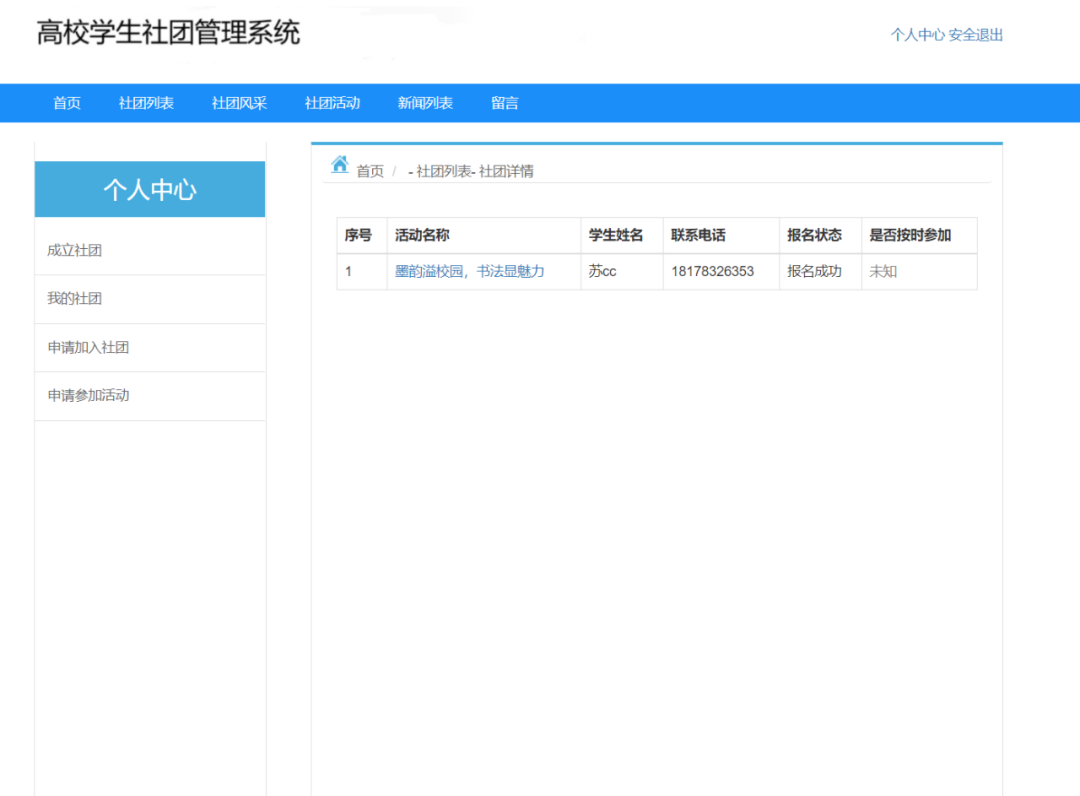The width and height of the screenshot is (1080, 796).
Task: Go to 社团风采 navigation item
Action: 239,103
